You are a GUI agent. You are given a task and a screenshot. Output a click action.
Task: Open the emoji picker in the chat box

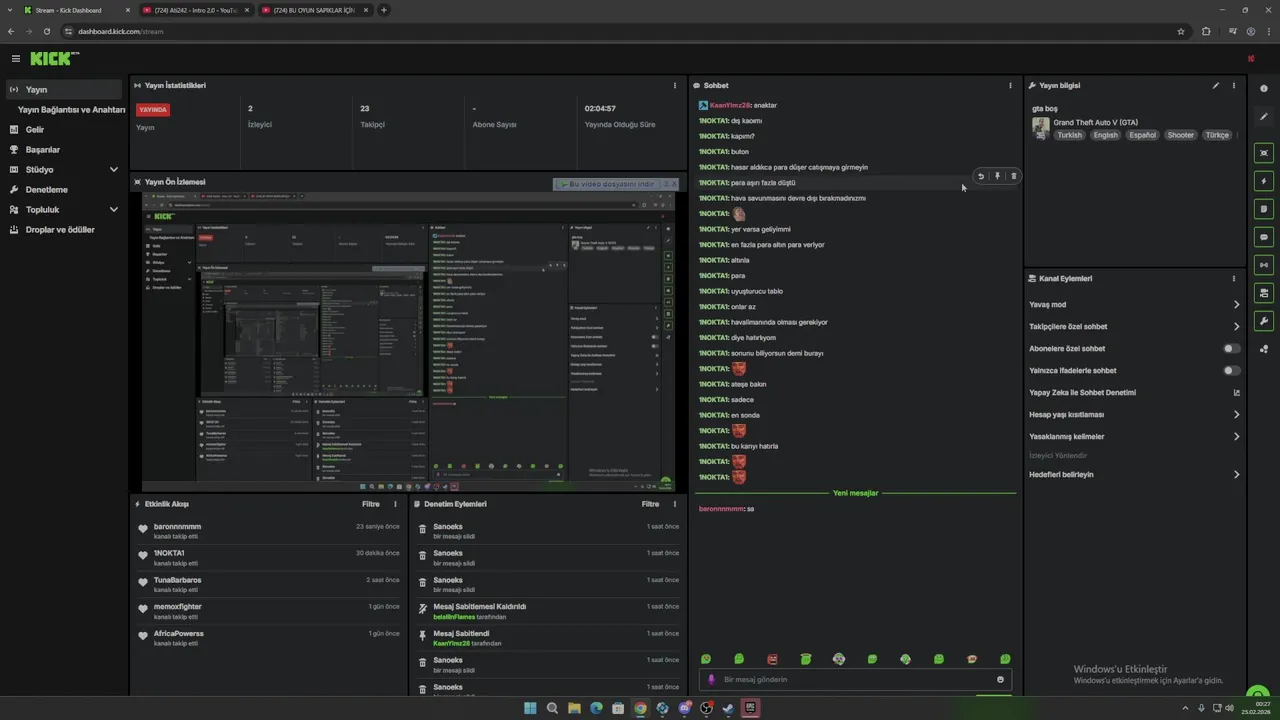[x=1000, y=680]
